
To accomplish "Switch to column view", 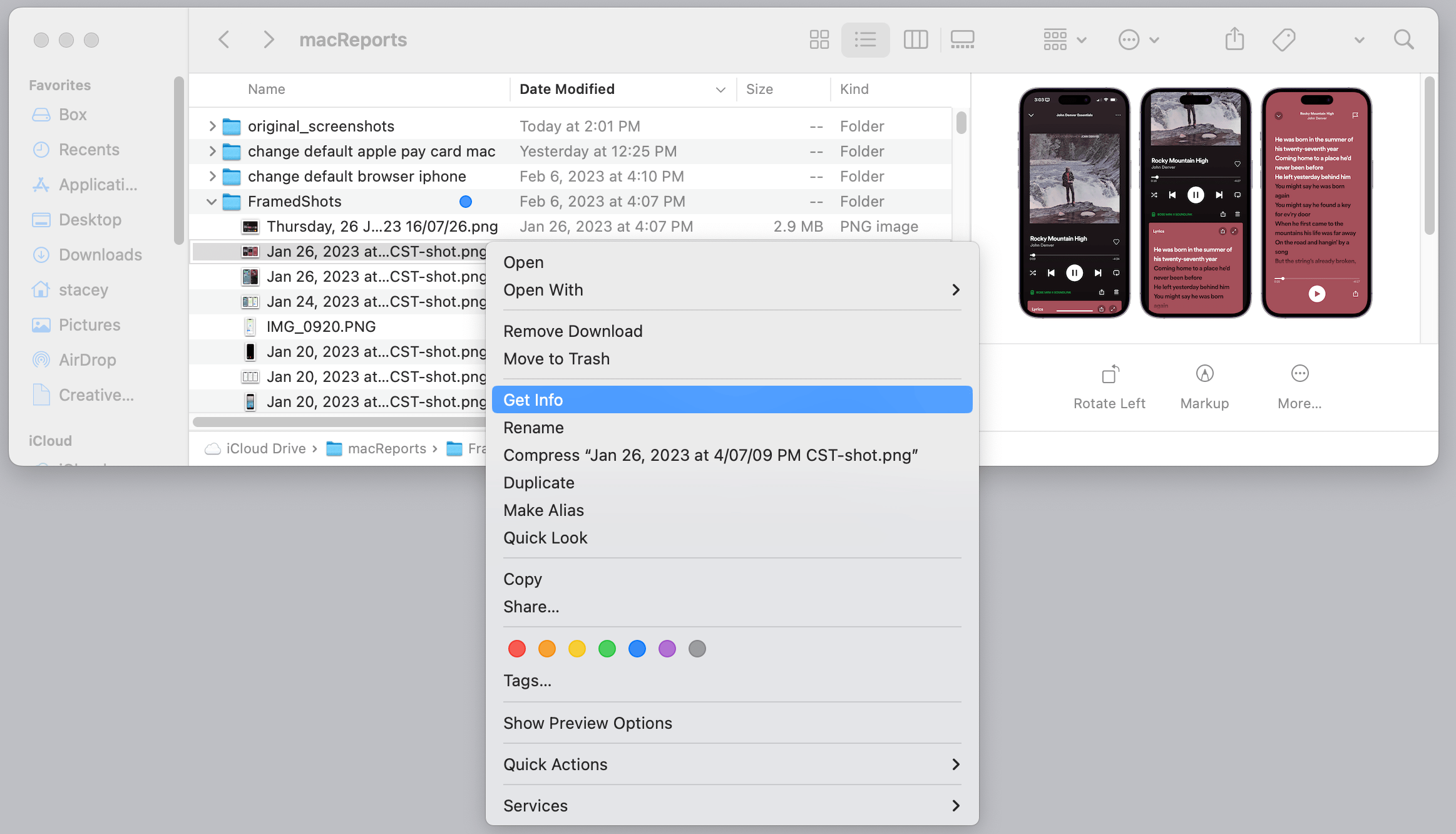I will (915, 40).
